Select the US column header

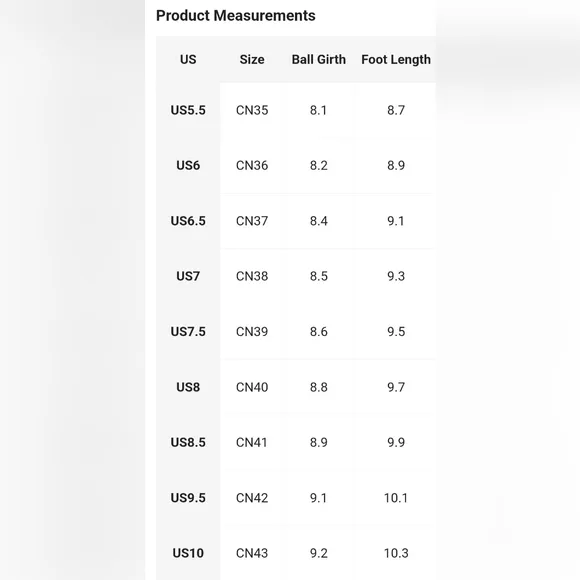pos(188,60)
